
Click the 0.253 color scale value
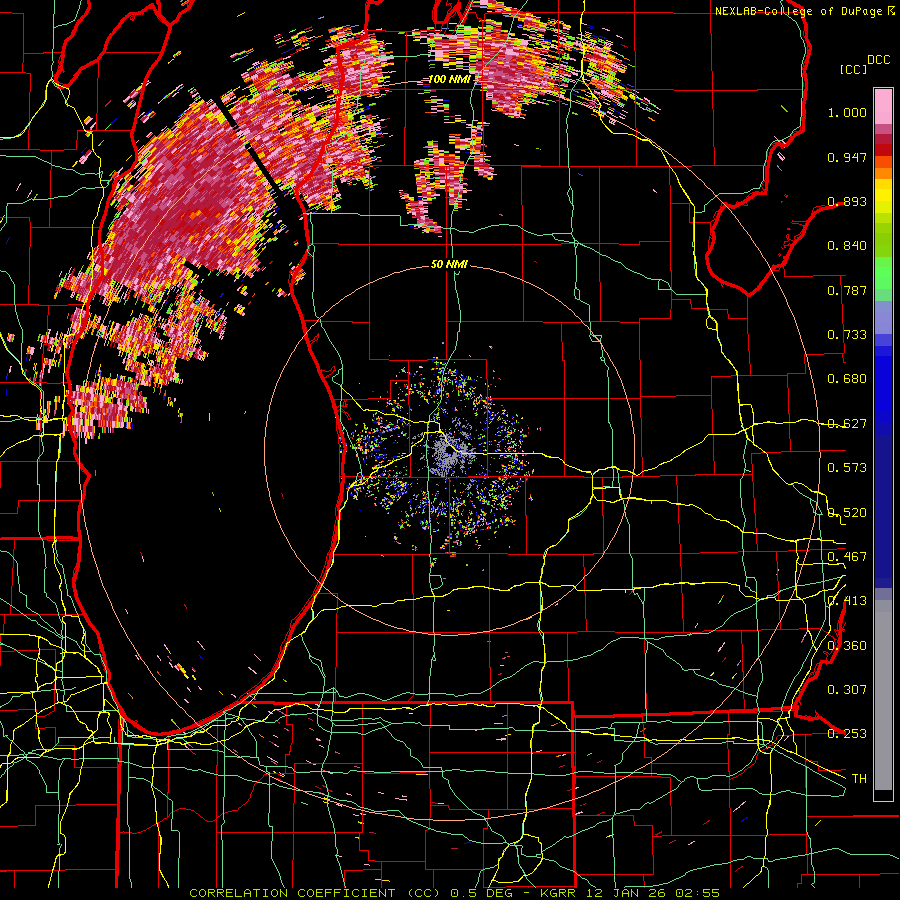(x=847, y=734)
